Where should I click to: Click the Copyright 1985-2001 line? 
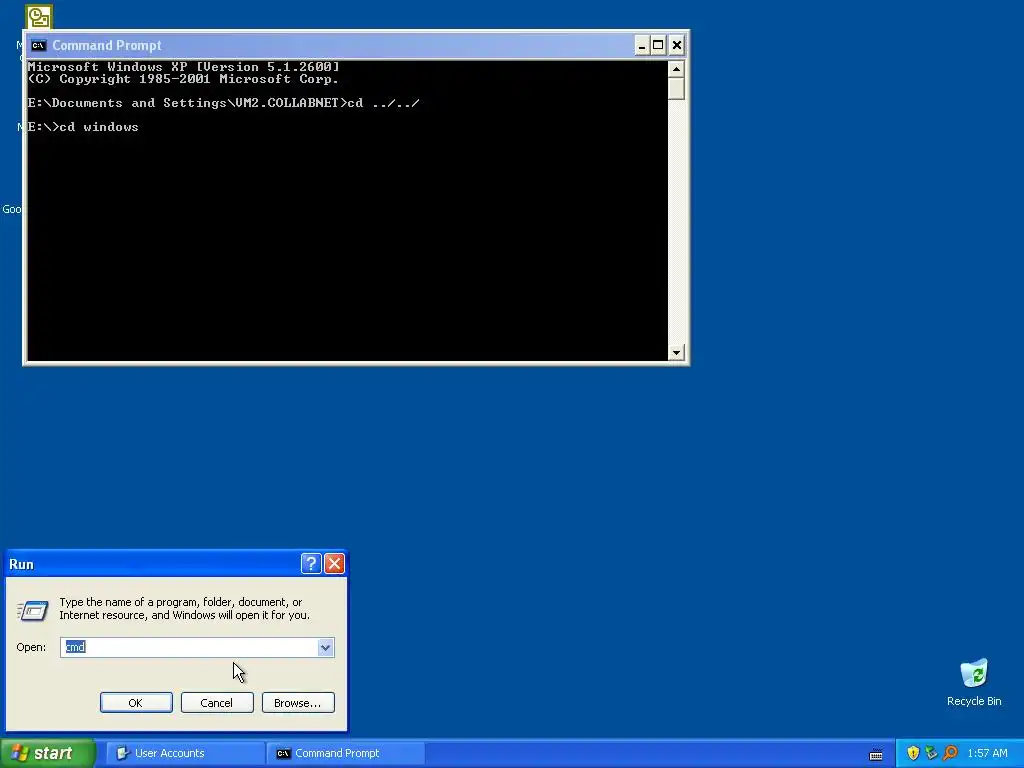click(x=184, y=79)
